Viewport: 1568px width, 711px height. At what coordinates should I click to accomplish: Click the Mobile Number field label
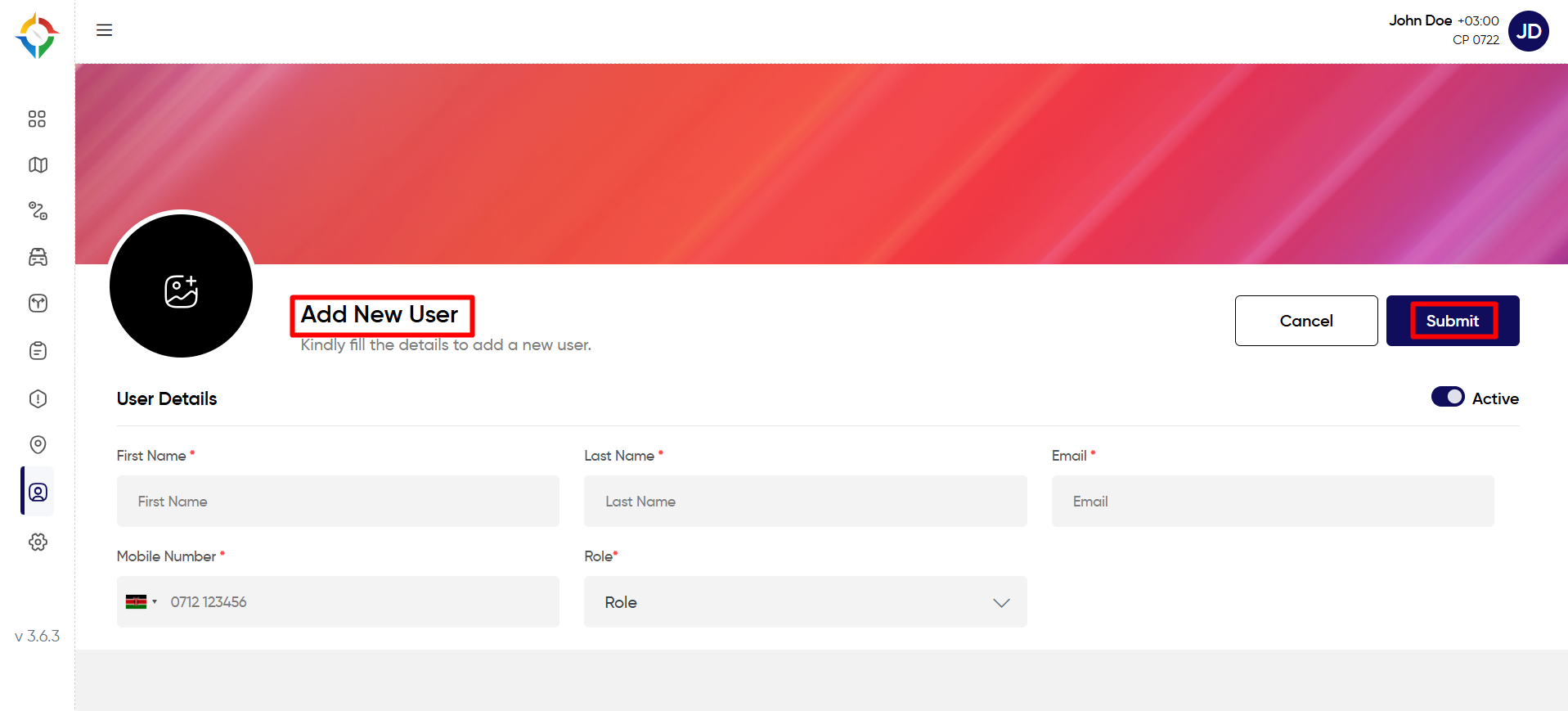click(166, 556)
